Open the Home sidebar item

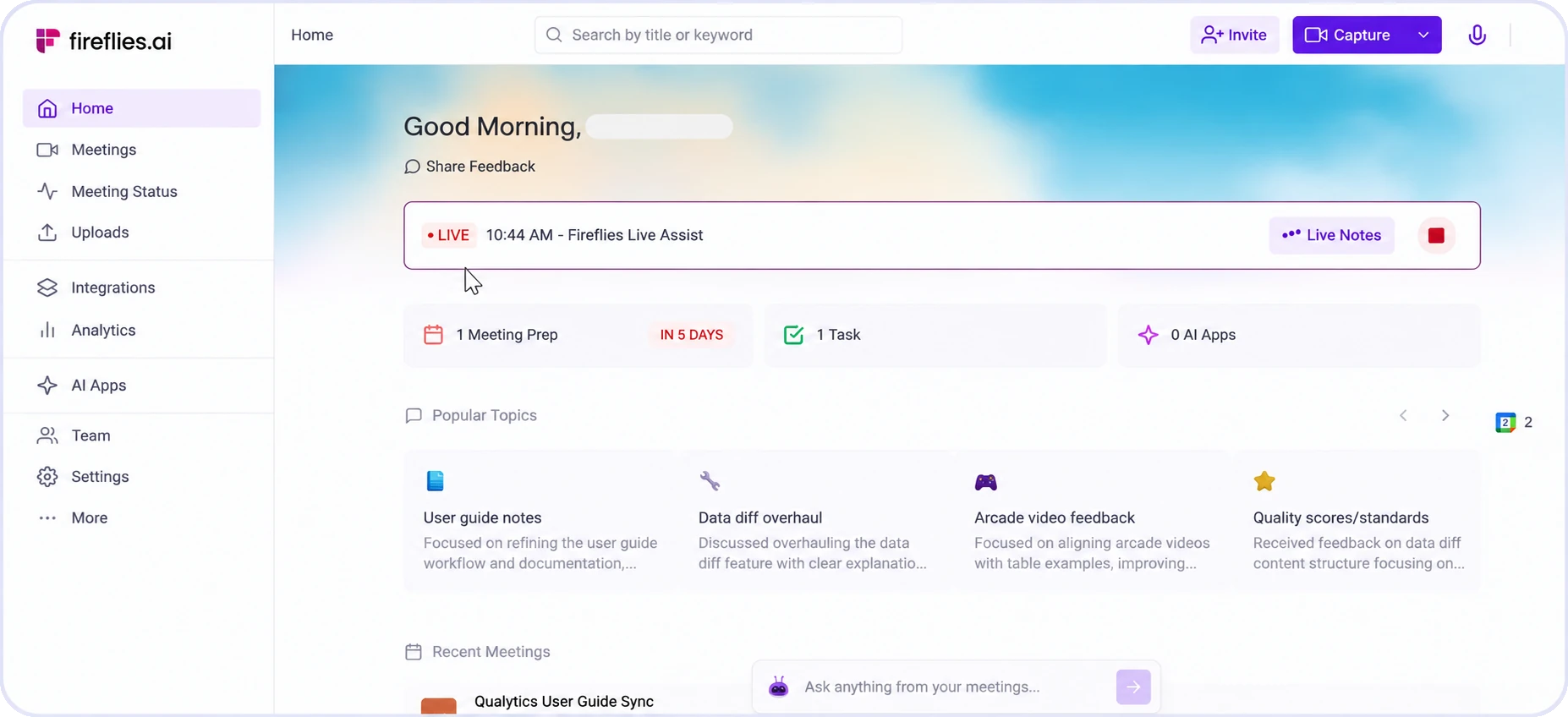pyautogui.click(x=141, y=108)
